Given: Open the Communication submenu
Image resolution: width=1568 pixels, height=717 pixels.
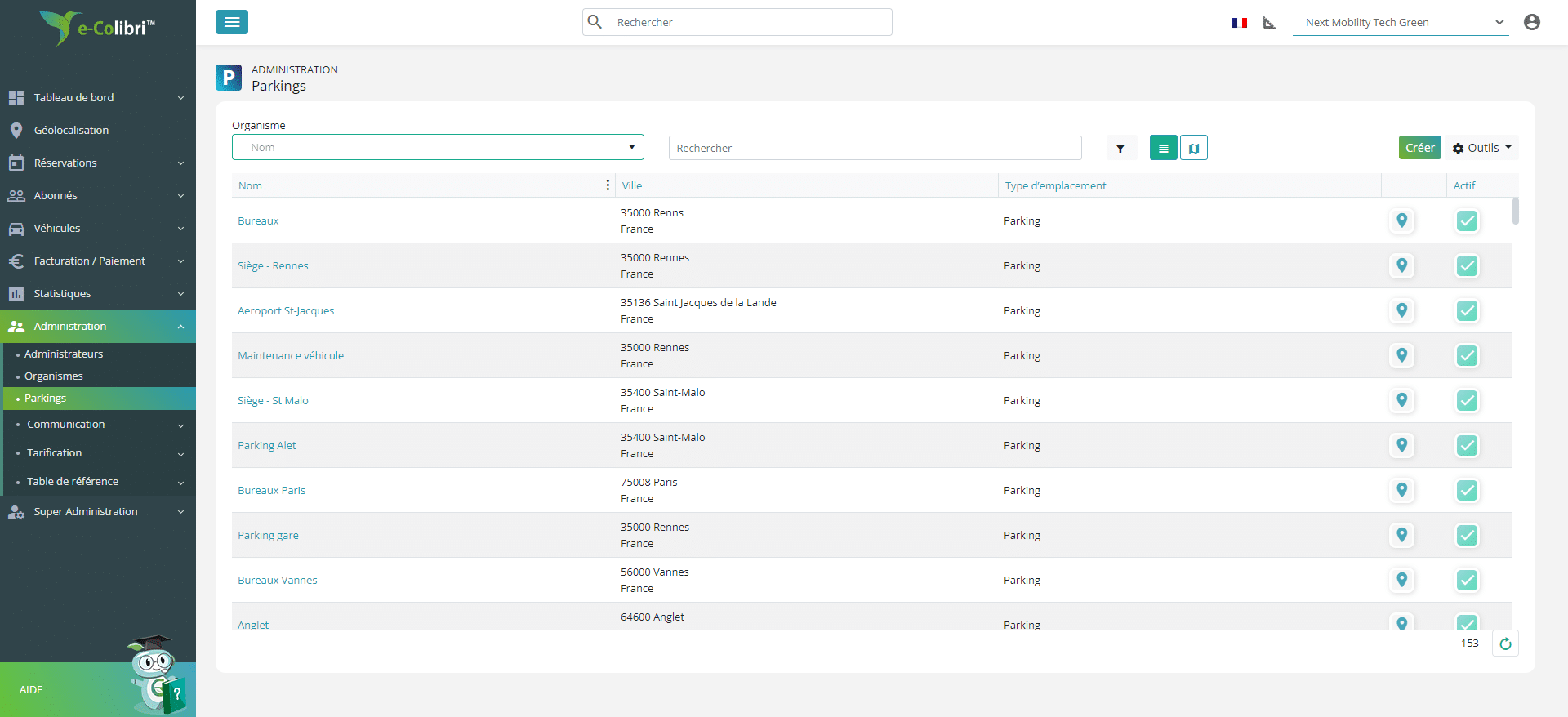Looking at the screenshot, I should coord(98,424).
